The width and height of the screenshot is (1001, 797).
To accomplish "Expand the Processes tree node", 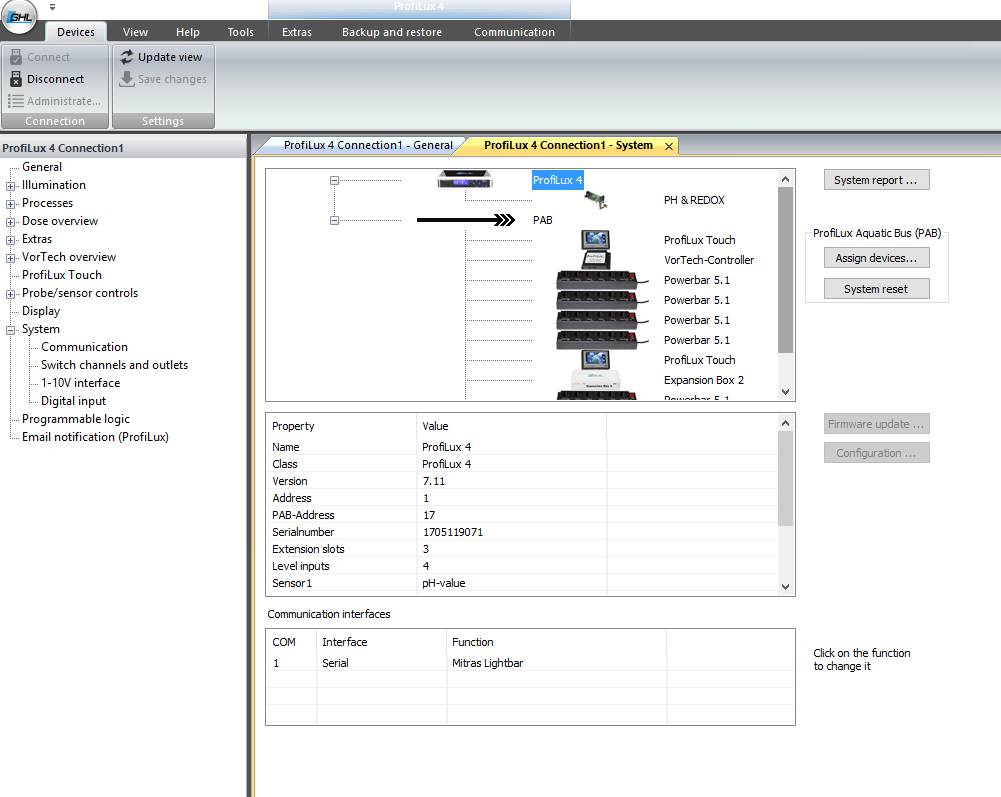I will pos(10,204).
